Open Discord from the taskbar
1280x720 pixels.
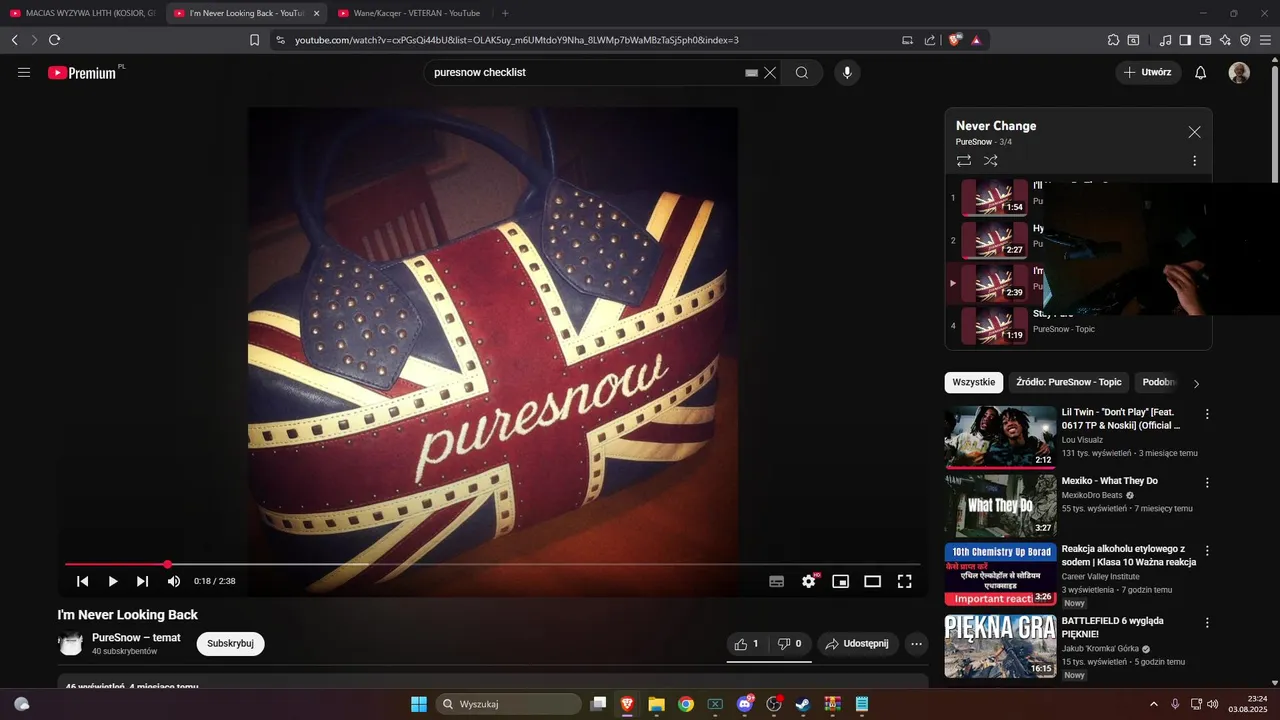tap(744, 704)
